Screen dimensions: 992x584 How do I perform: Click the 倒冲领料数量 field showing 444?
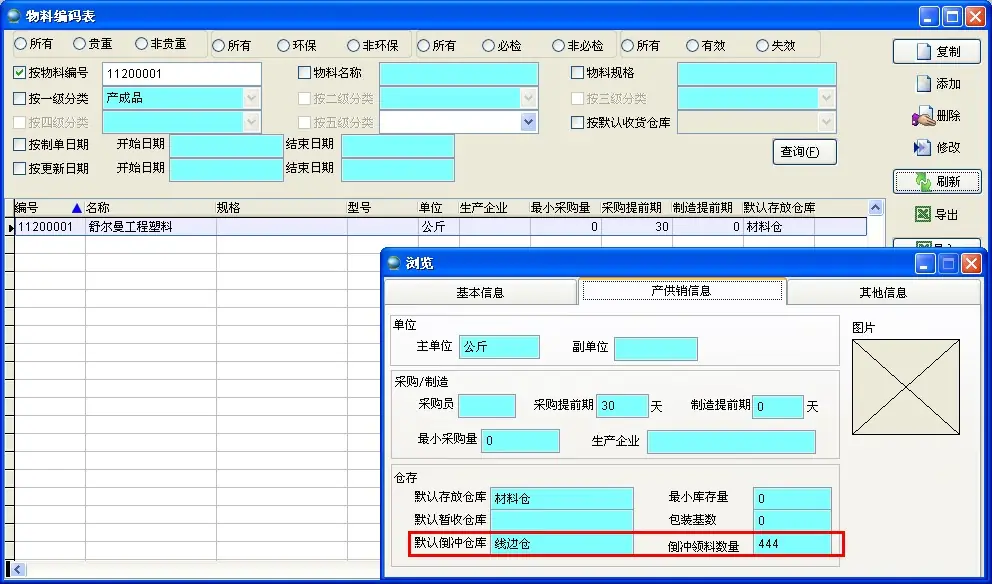[x=793, y=545]
